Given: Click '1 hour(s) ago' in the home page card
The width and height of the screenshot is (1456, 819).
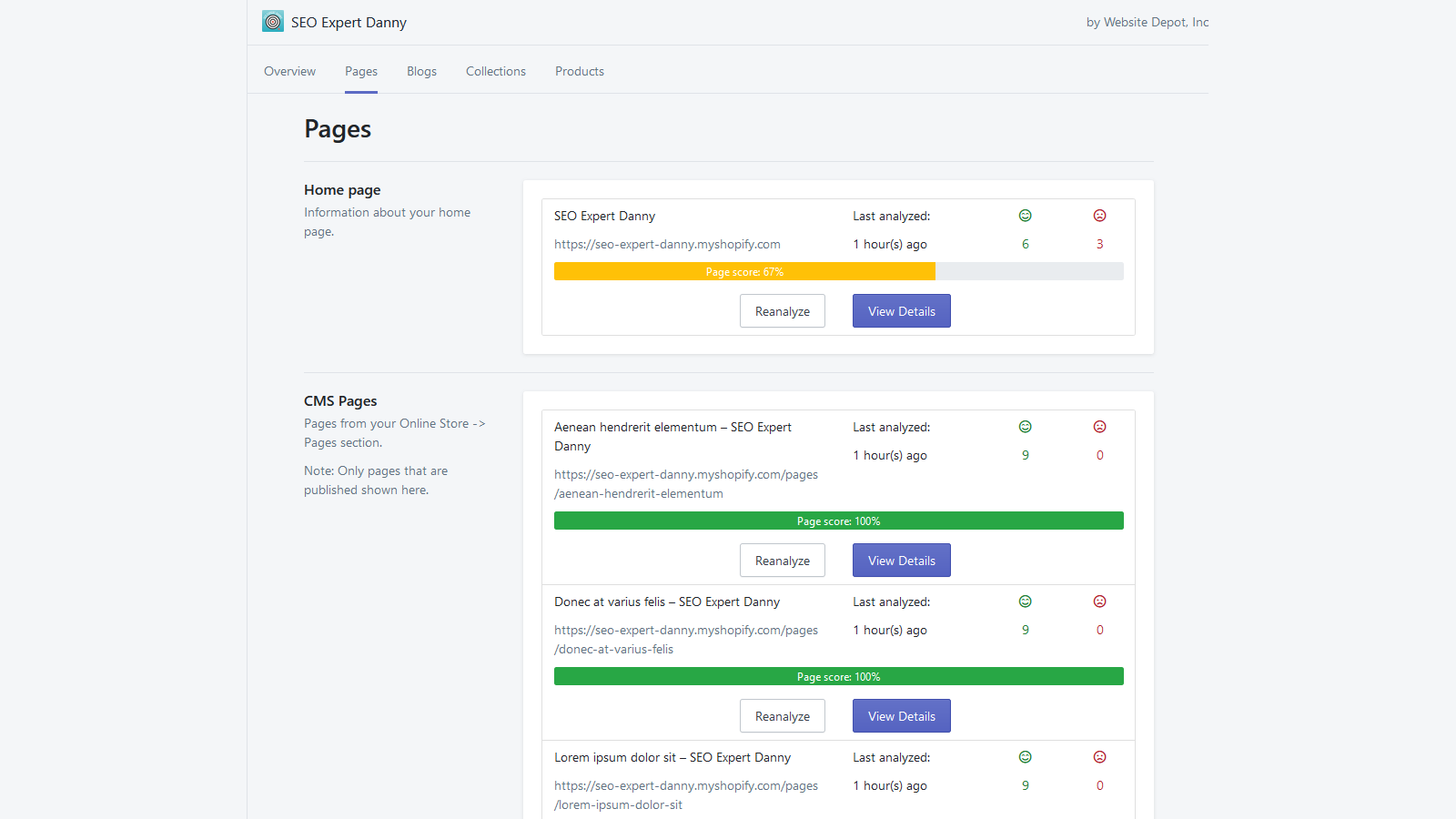Looking at the screenshot, I should (x=890, y=244).
